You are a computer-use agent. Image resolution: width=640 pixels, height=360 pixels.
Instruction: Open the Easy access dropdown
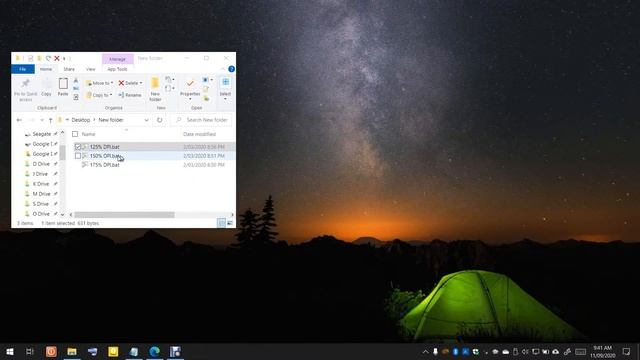click(x=170, y=88)
